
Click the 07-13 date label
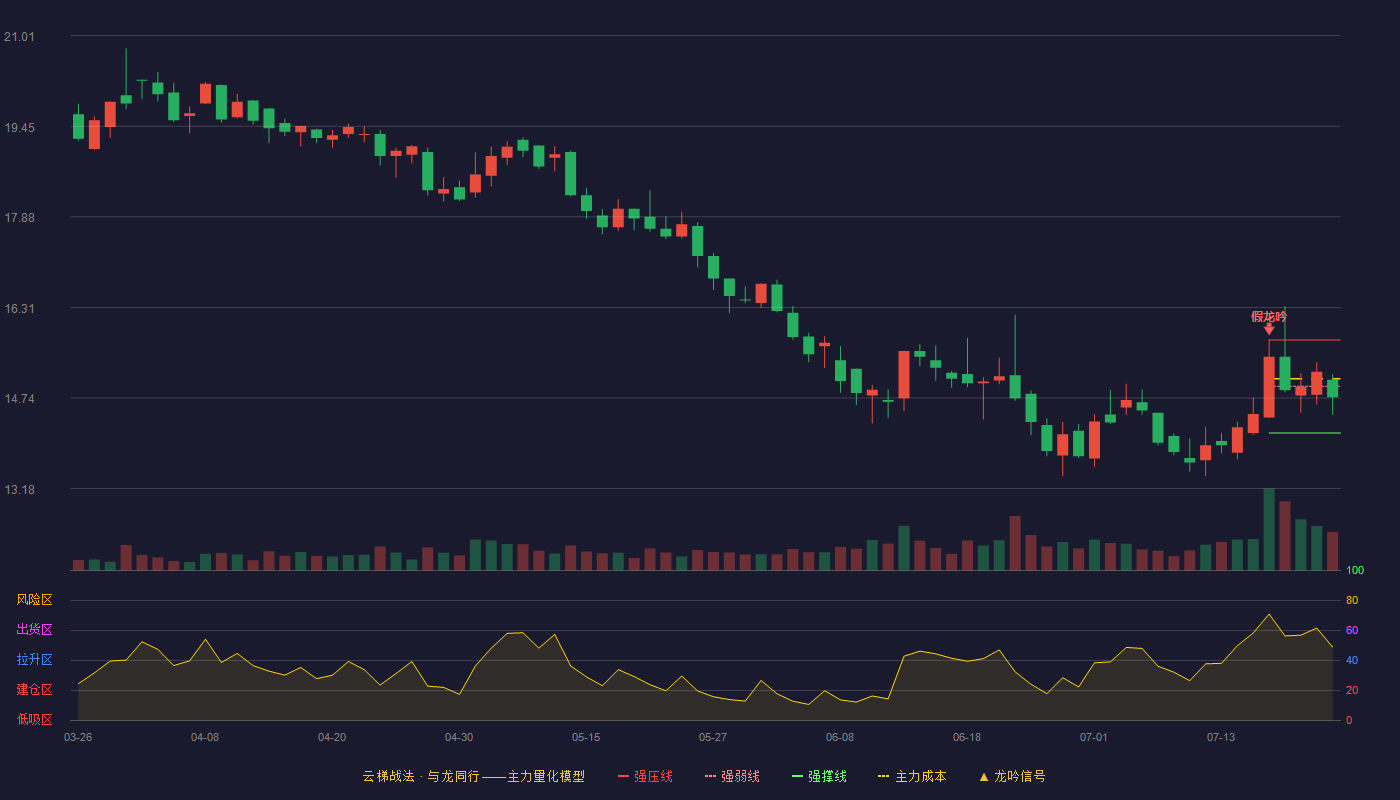(1221, 737)
